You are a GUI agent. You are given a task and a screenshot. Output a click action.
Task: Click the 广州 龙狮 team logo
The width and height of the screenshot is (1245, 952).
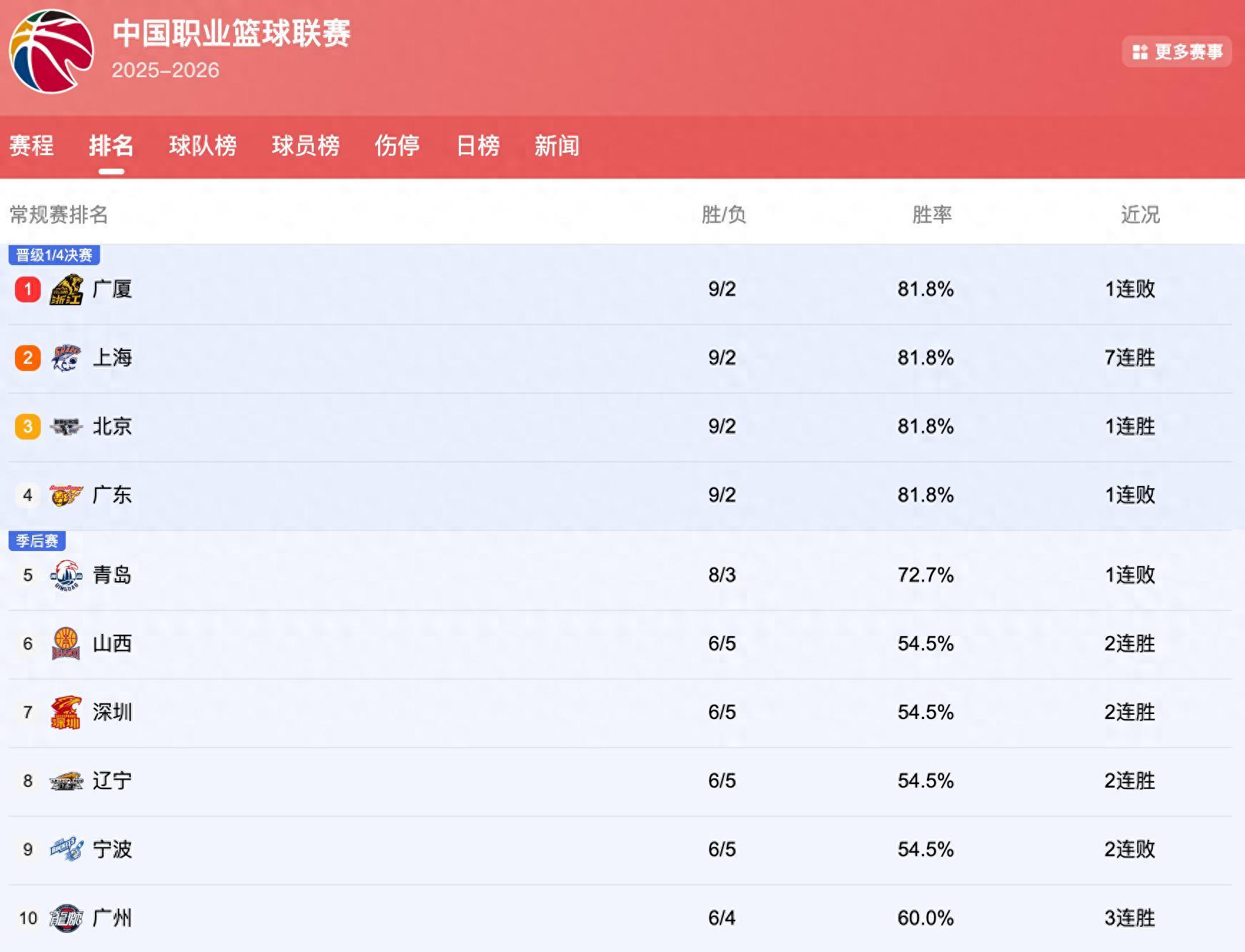coord(66,918)
